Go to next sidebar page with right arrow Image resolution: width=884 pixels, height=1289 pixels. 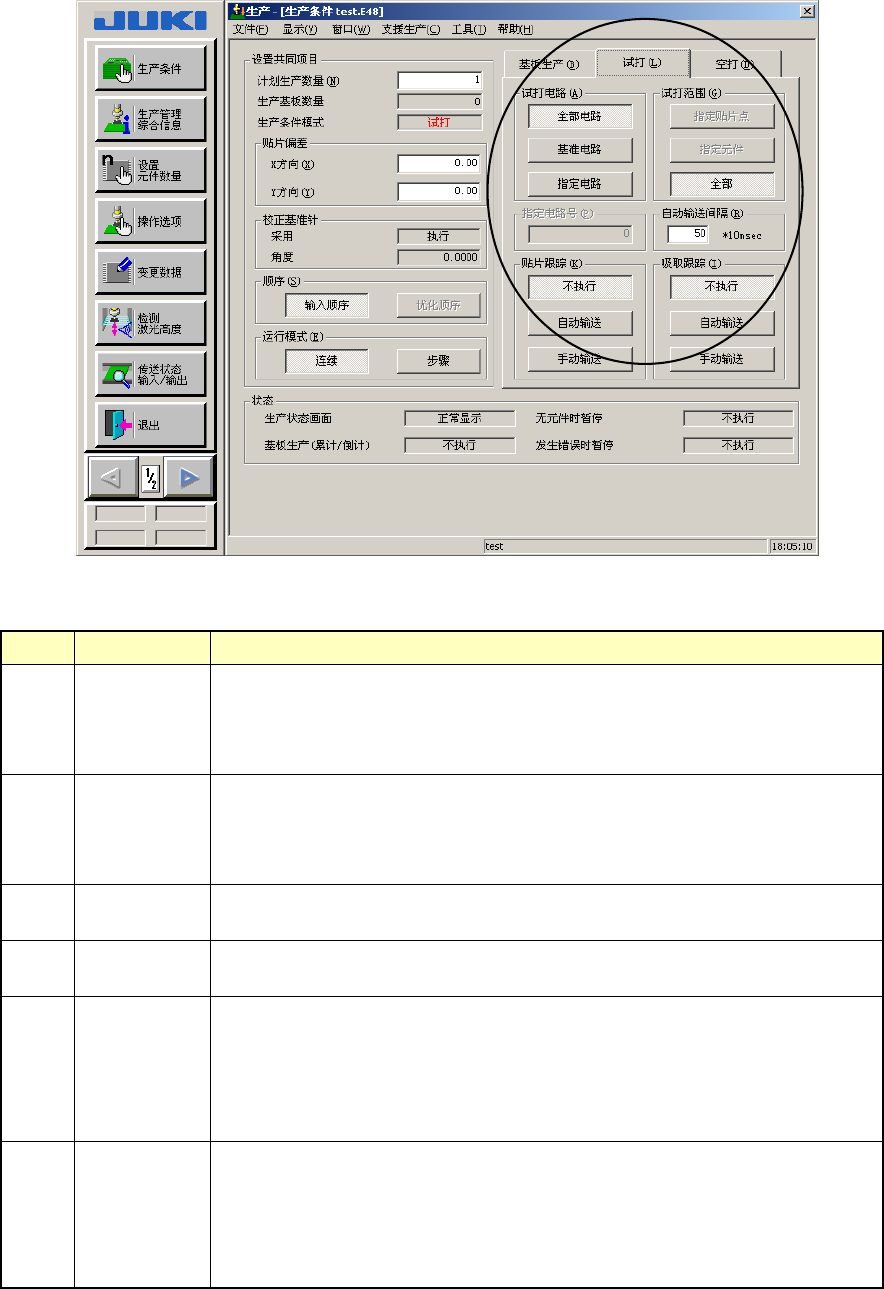click(188, 479)
